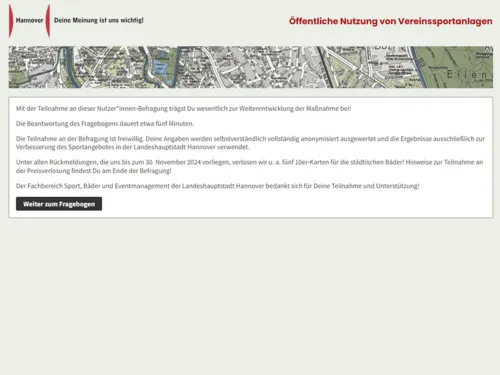Click the line 'Die Beantwortung des Fragebogens dauert'
The image size is (500, 375).
click(105, 124)
